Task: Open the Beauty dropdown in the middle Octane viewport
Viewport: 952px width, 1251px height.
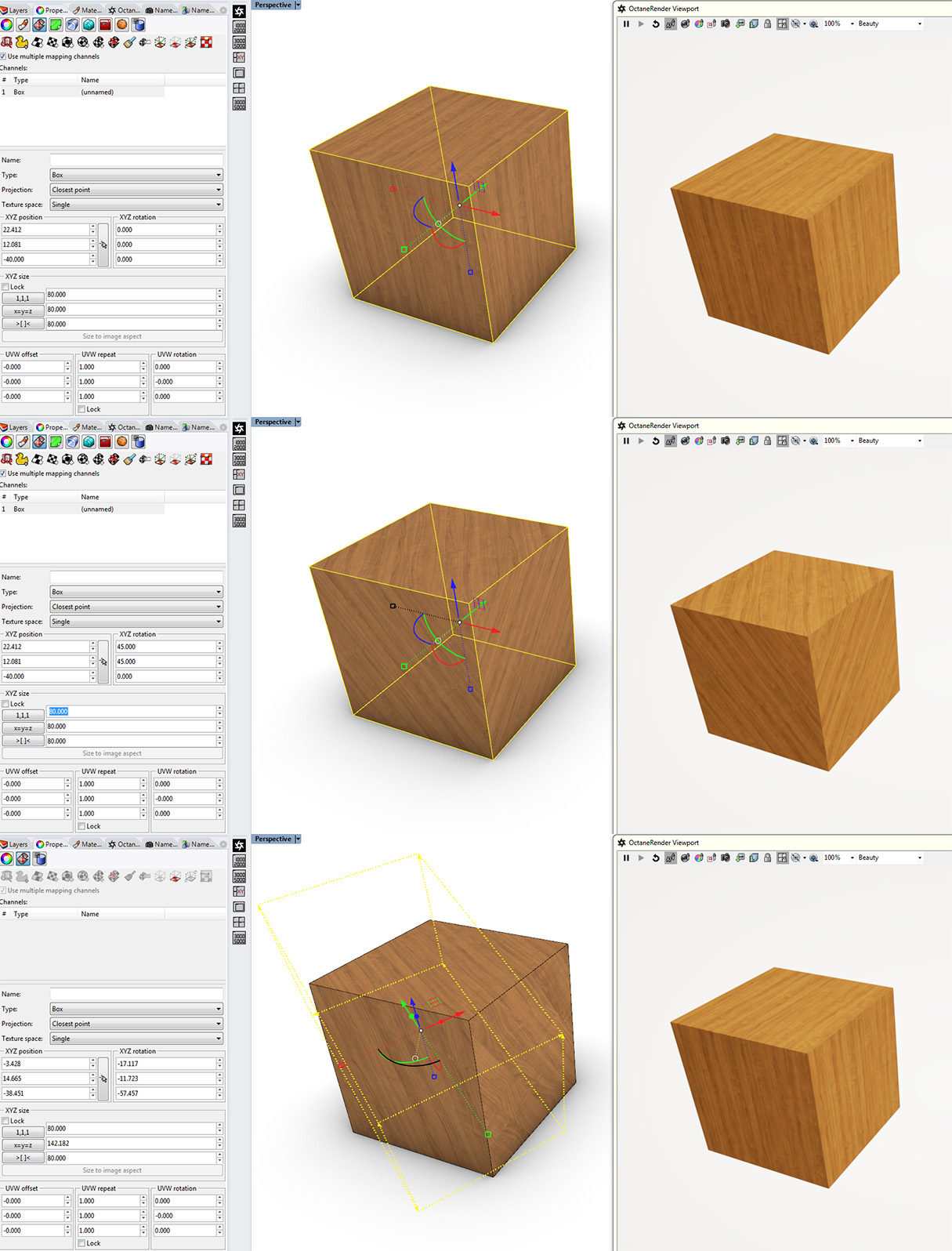Action: click(x=920, y=441)
